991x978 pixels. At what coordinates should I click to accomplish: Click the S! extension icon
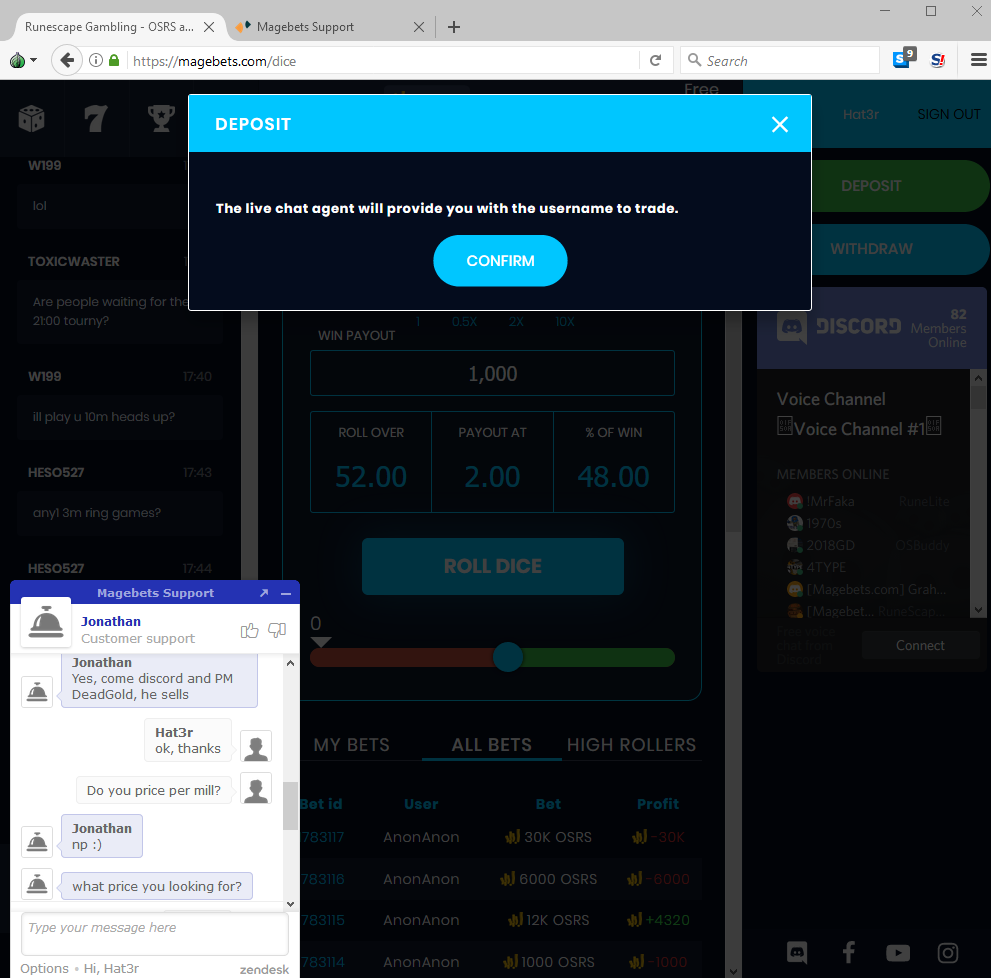(938, 60)
